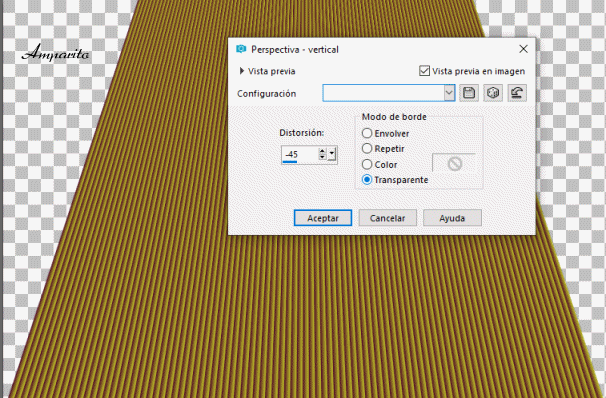Choose the Color border mode option
606x398 pixels.
[x=367, y=164]
